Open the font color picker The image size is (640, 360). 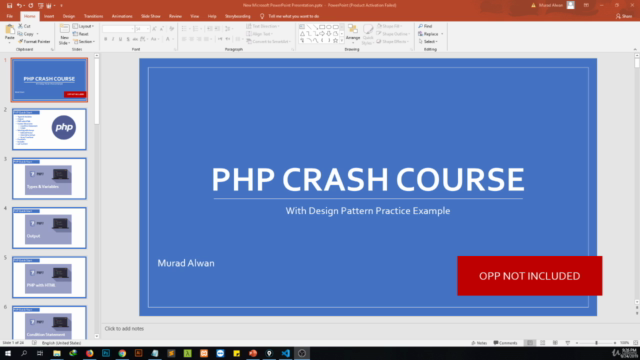[168, 39]
